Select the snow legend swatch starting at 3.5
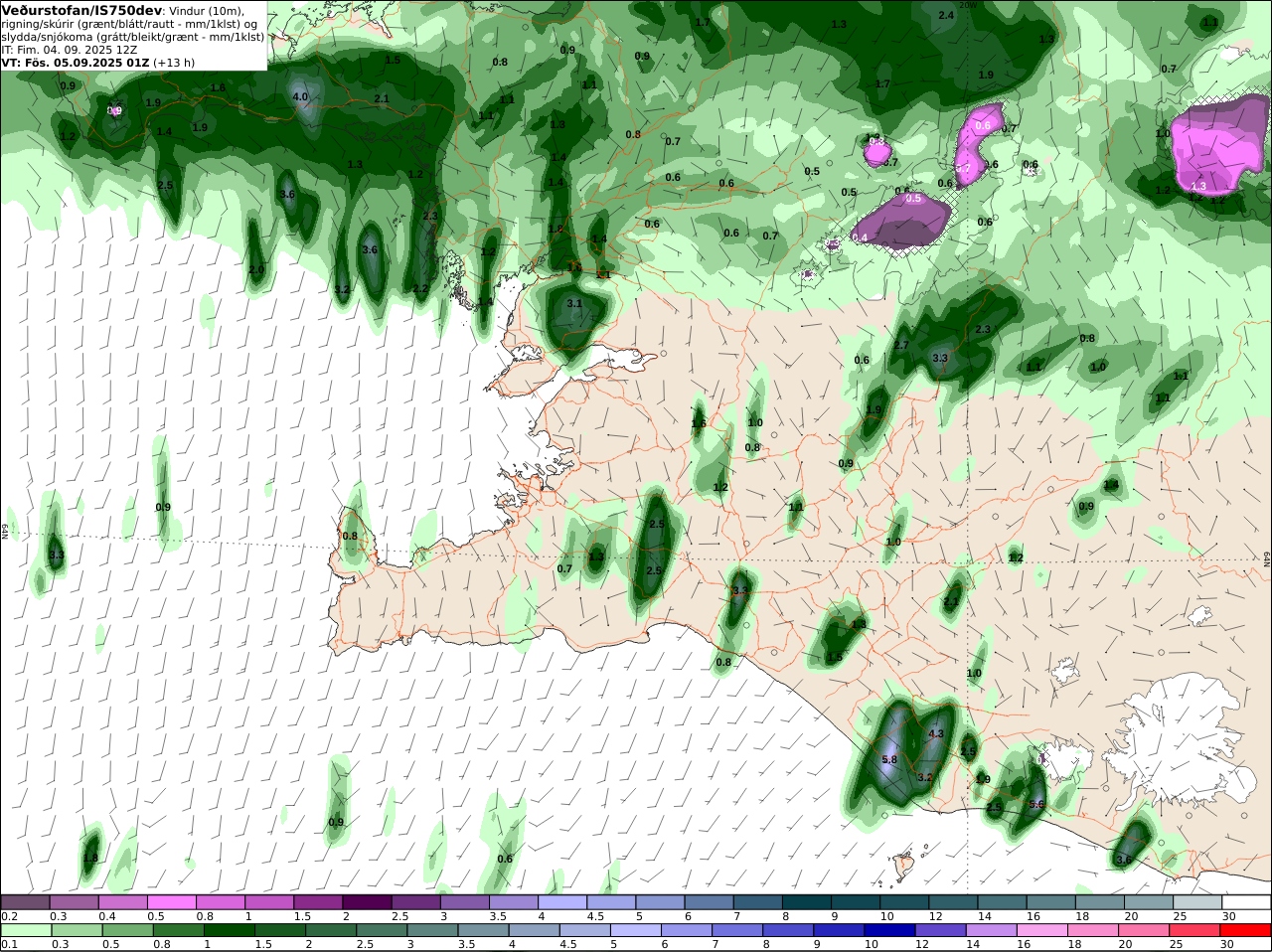Image resolution: width=1272 pixels, height=952 pixels. tap(512, 901)
